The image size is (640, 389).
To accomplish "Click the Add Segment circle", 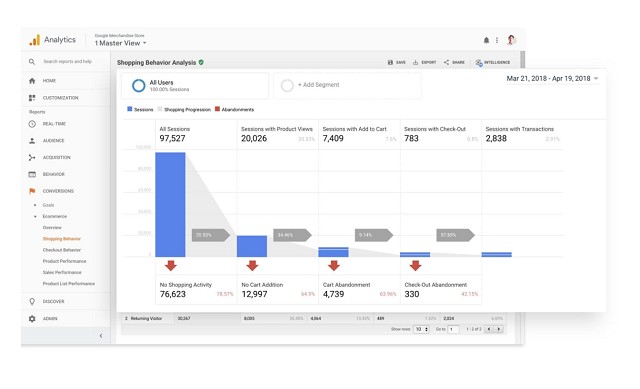I will pyautogui.click(x=287, y=86).
